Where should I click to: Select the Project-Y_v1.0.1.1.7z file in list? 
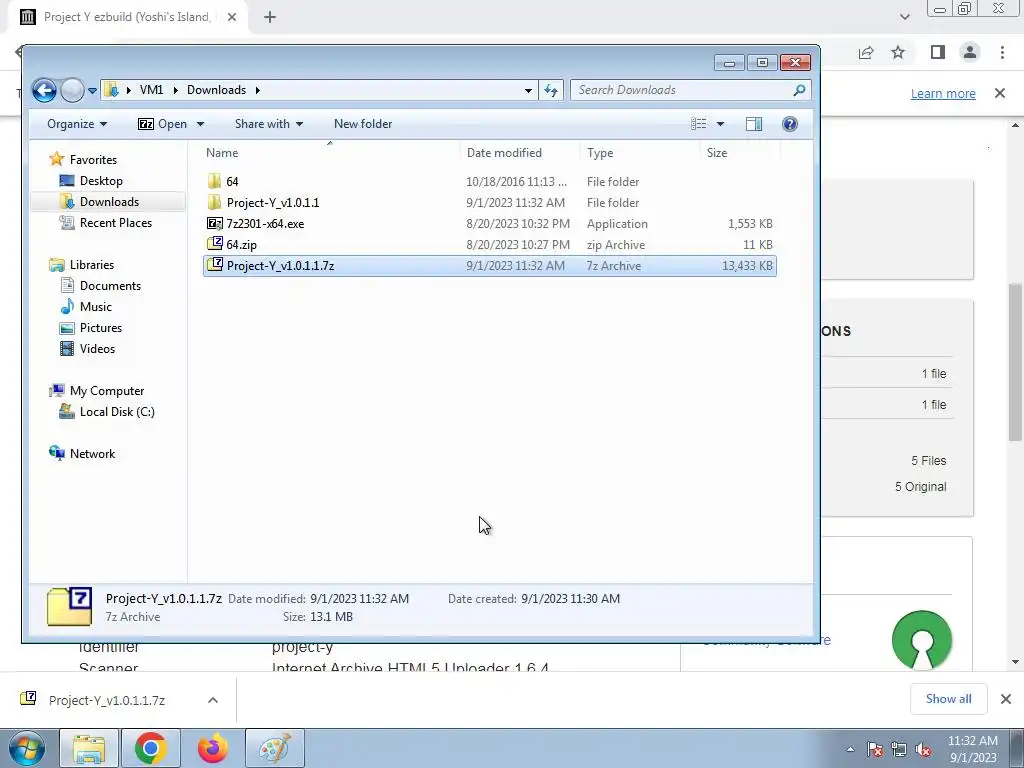coord(490,266)
